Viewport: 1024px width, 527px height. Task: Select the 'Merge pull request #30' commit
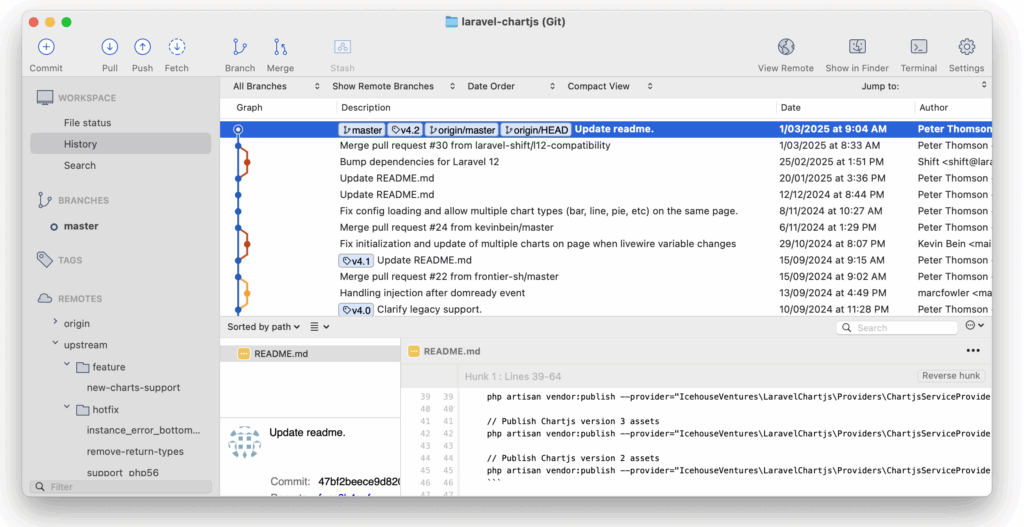click(x=605, y=146)
